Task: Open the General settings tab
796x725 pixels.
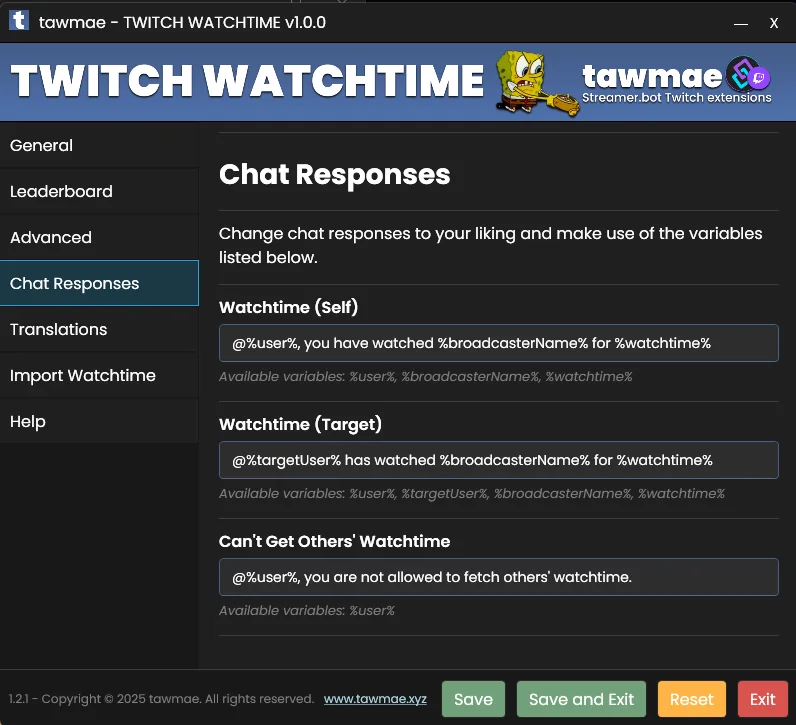Action: [99, 146]
